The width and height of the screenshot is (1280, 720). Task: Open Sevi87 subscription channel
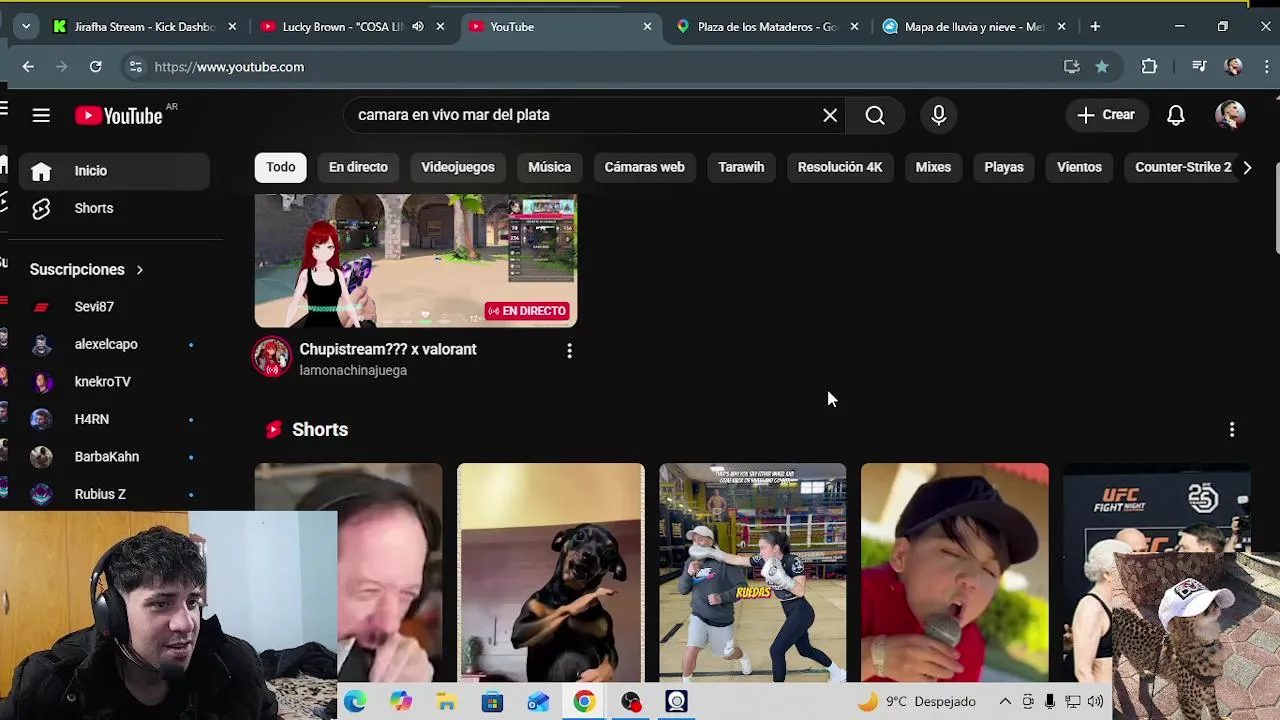point(114,307)
